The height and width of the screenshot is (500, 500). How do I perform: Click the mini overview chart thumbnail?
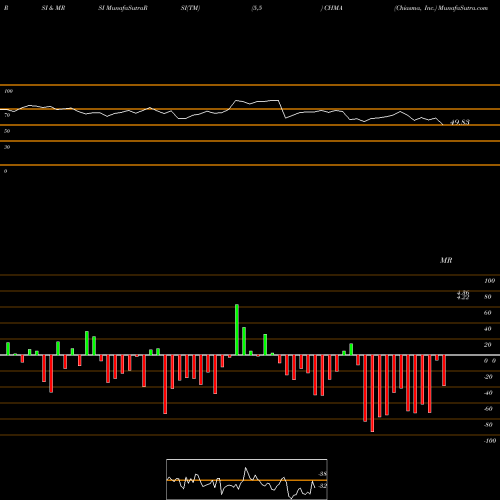[x=247, y=479]
